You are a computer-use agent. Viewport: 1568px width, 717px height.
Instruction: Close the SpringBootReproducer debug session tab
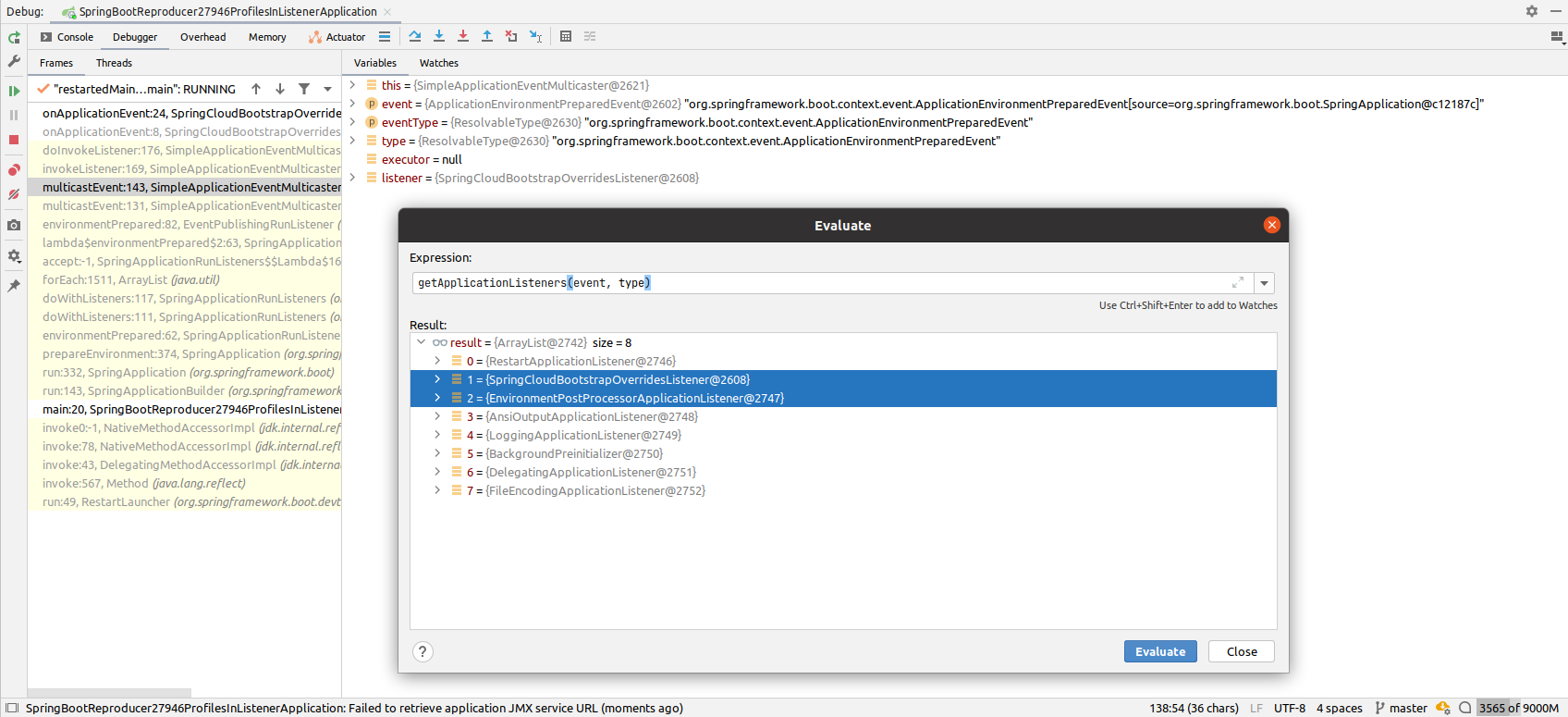point(387,12)
